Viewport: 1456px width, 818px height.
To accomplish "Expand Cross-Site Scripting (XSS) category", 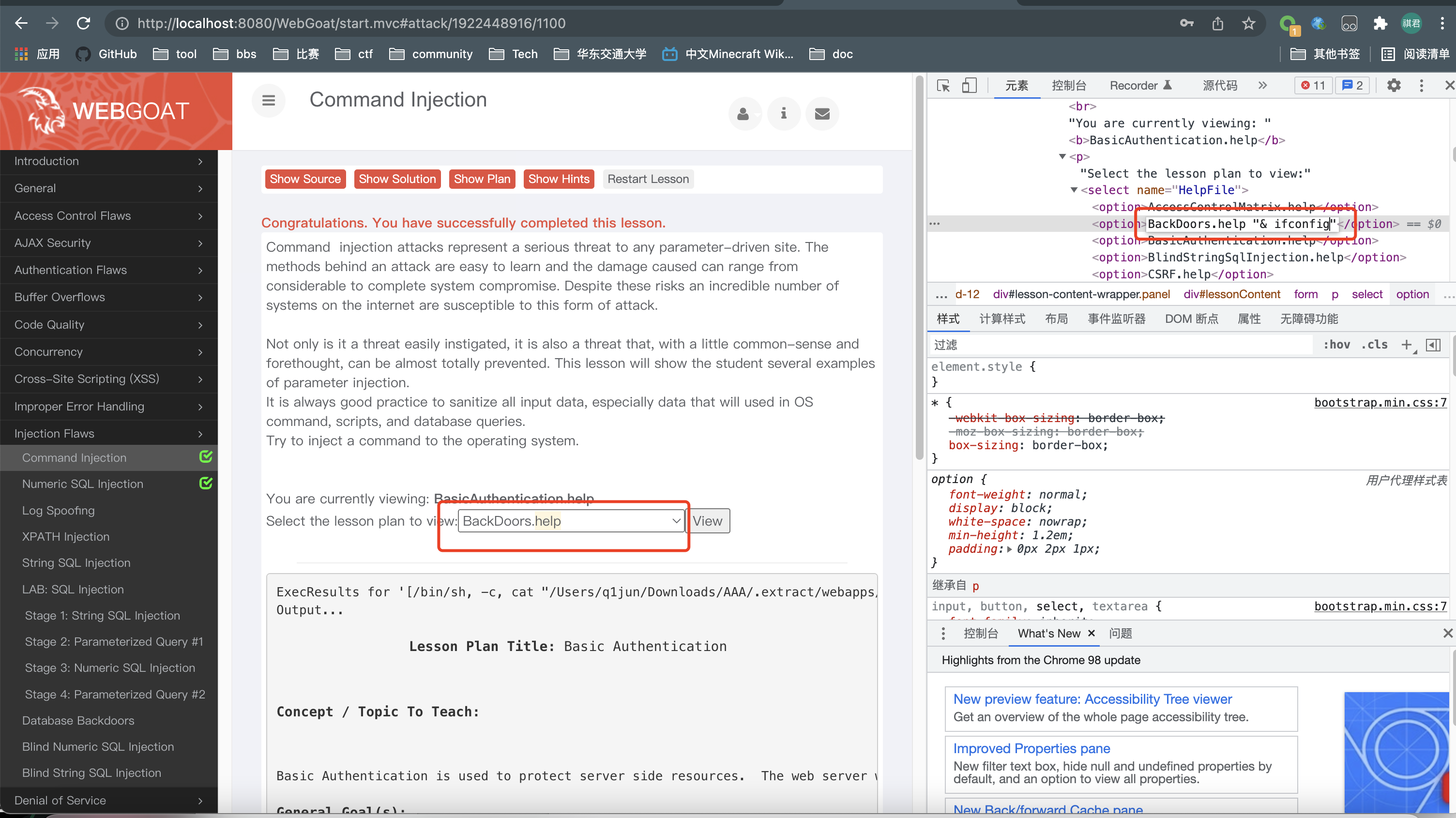I will click(x=108, y=379).
